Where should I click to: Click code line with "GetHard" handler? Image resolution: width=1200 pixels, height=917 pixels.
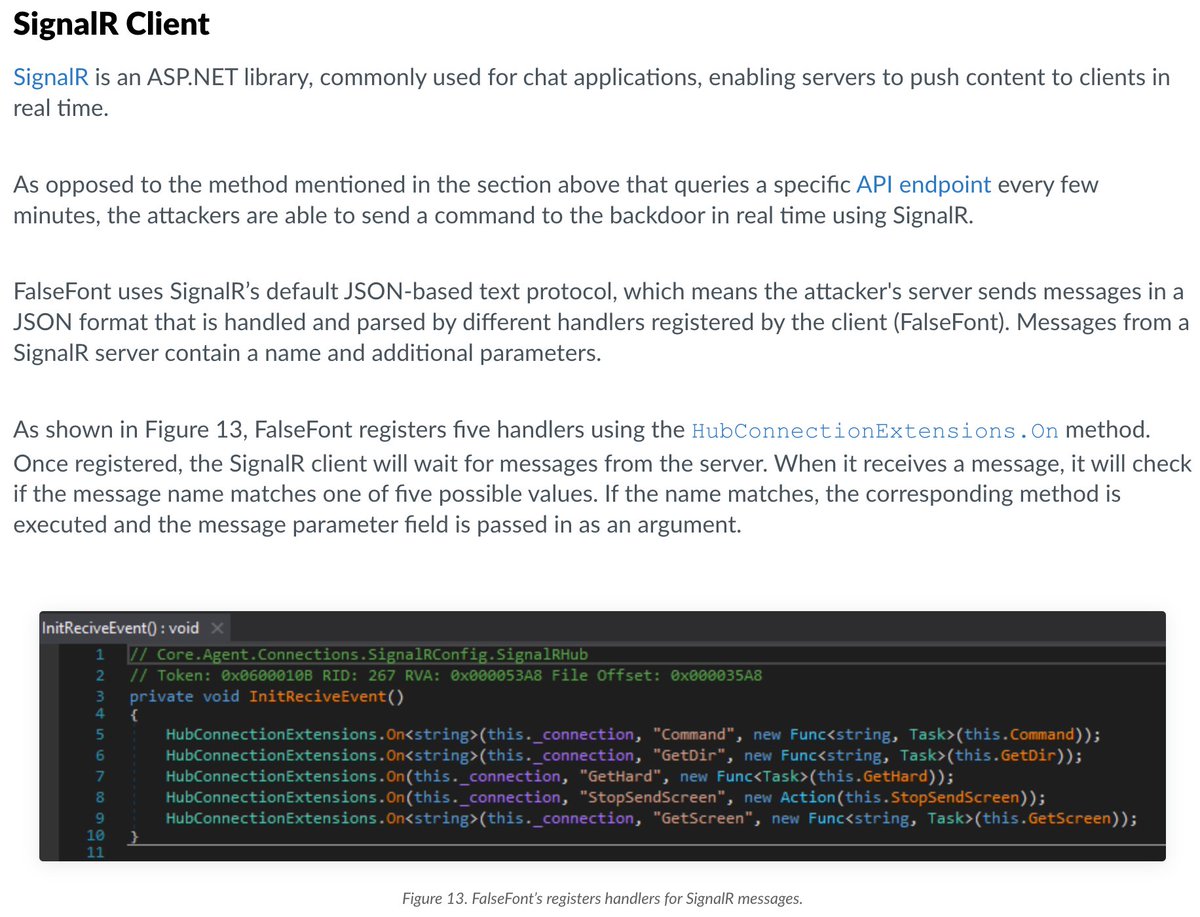click(560, 776)
